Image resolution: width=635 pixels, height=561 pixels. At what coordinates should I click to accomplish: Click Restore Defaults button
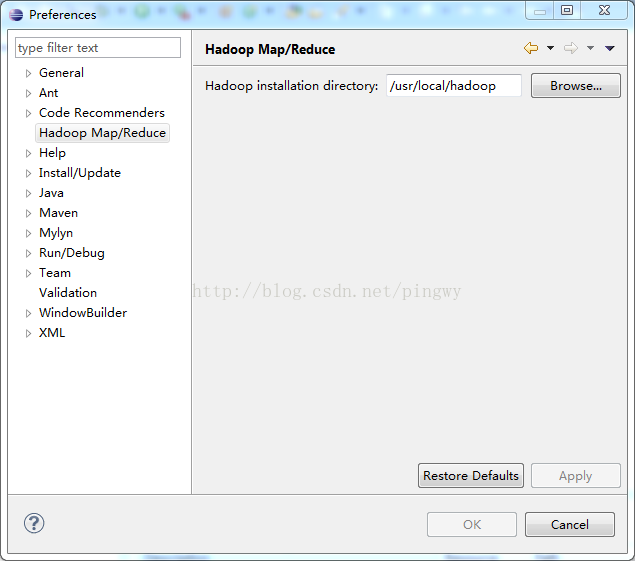(x=471, y=476)
